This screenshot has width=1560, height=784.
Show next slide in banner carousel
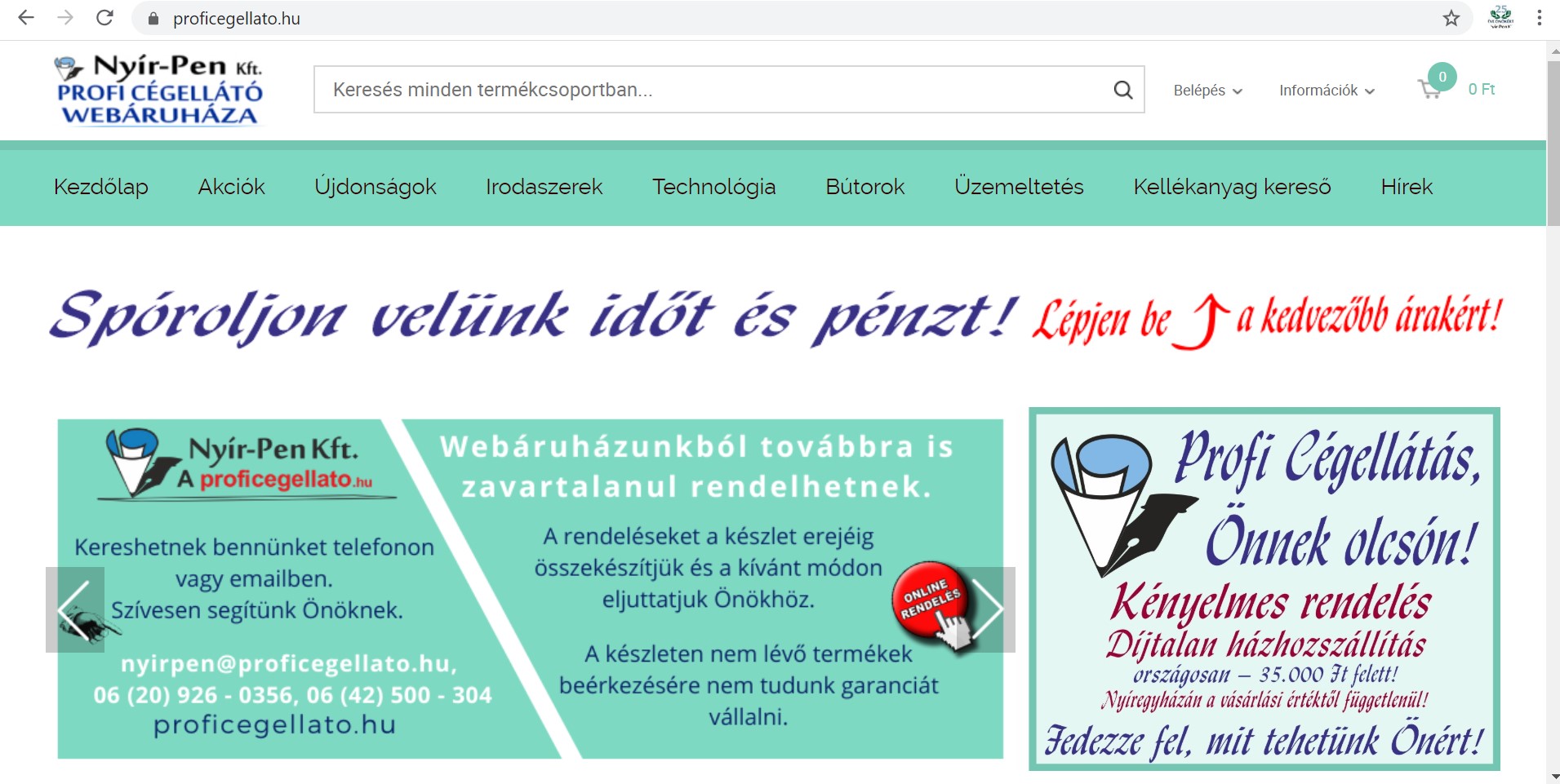coord(986,609)
